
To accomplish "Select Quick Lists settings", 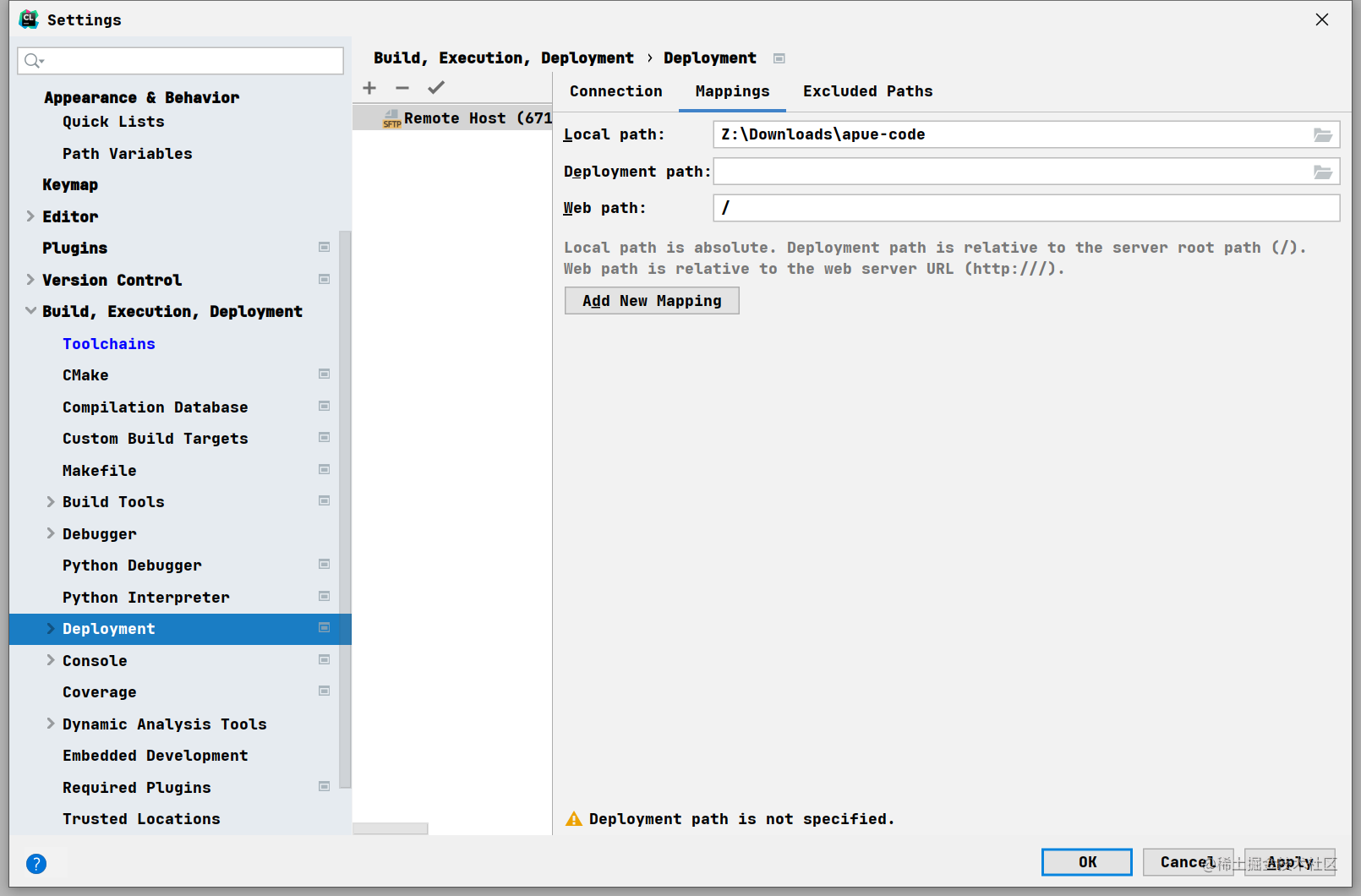I will tap(113, 122).
